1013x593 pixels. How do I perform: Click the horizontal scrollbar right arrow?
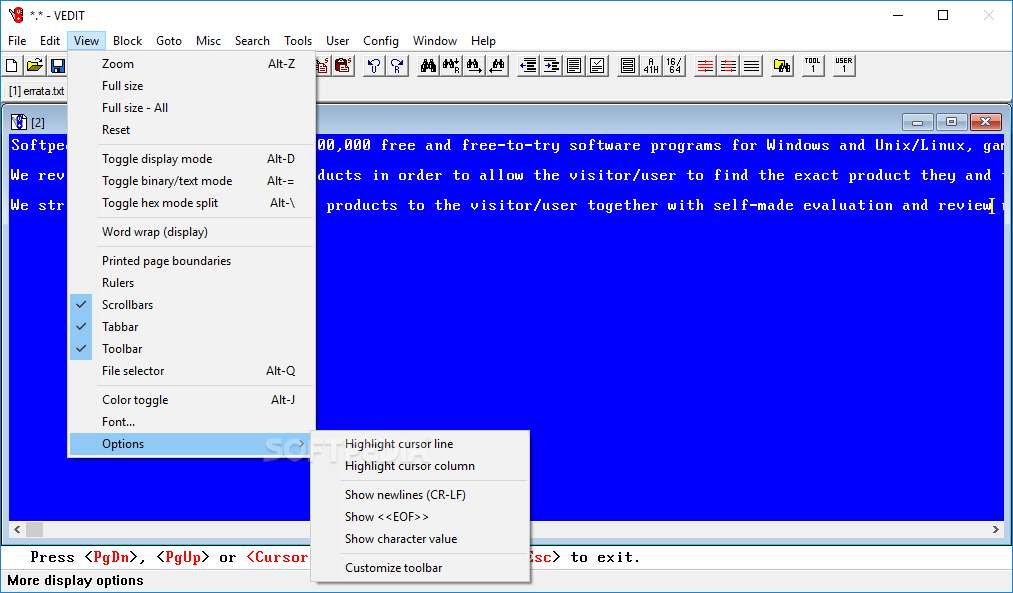(x=996, y=530)
